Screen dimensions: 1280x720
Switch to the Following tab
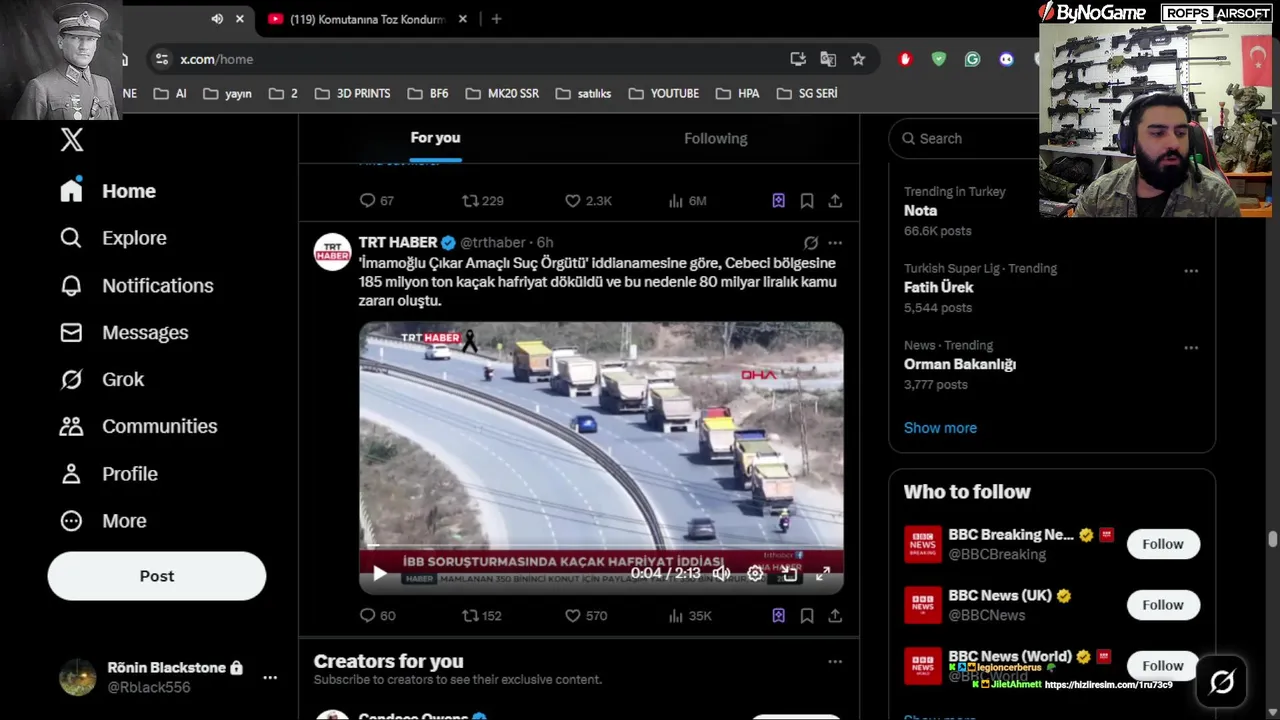click(716, 138)
